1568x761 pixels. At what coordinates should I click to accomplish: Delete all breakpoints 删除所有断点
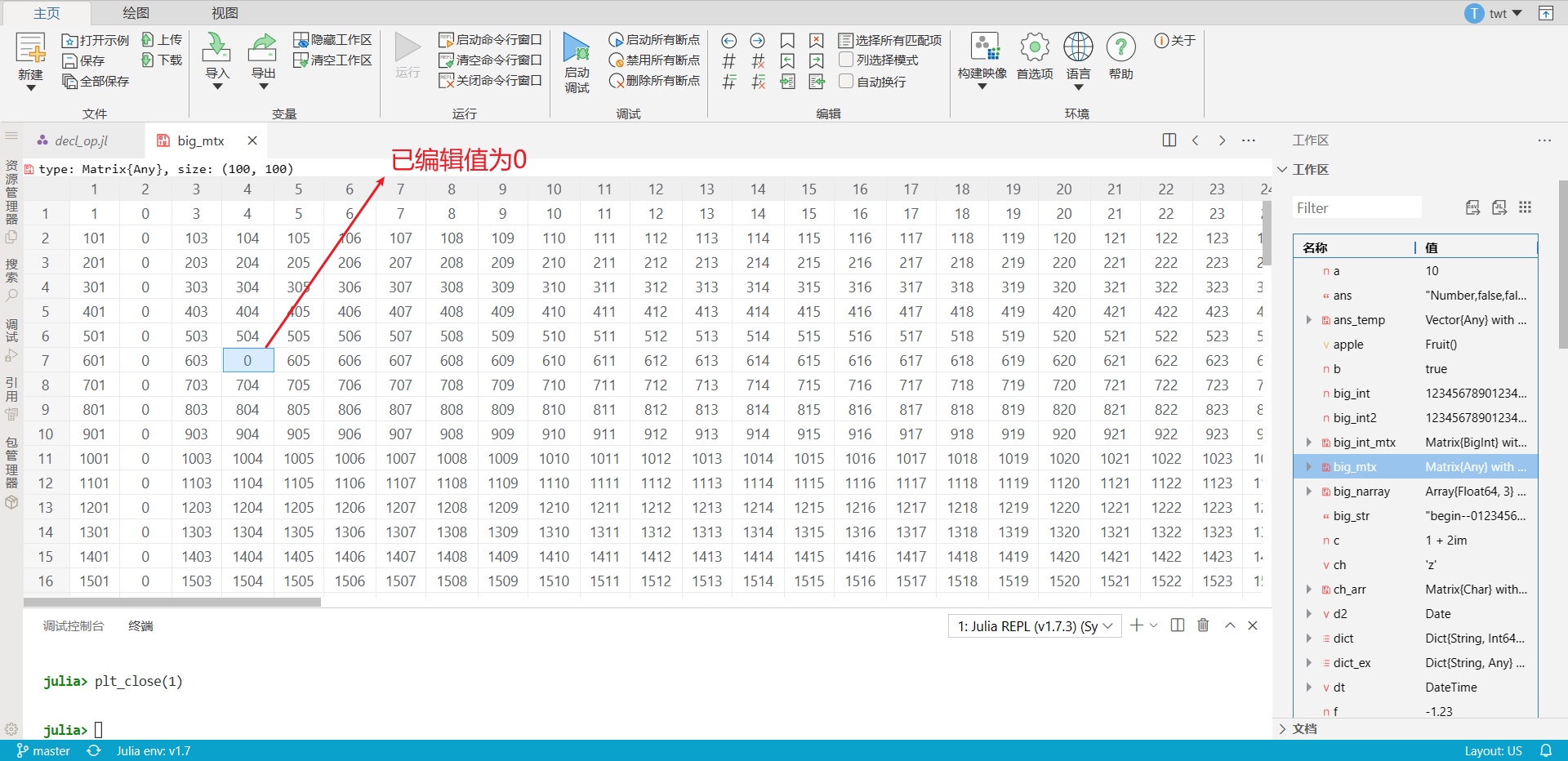pos(654,80)
